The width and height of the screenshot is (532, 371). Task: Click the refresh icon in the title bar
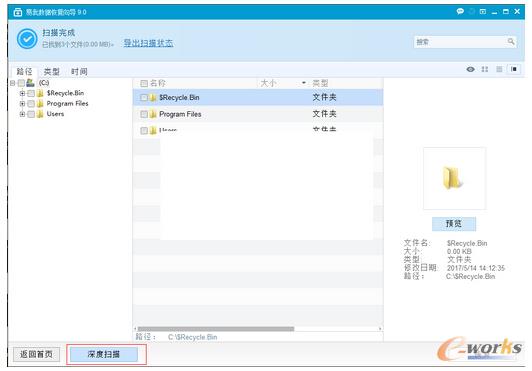[x=472, y=12]
